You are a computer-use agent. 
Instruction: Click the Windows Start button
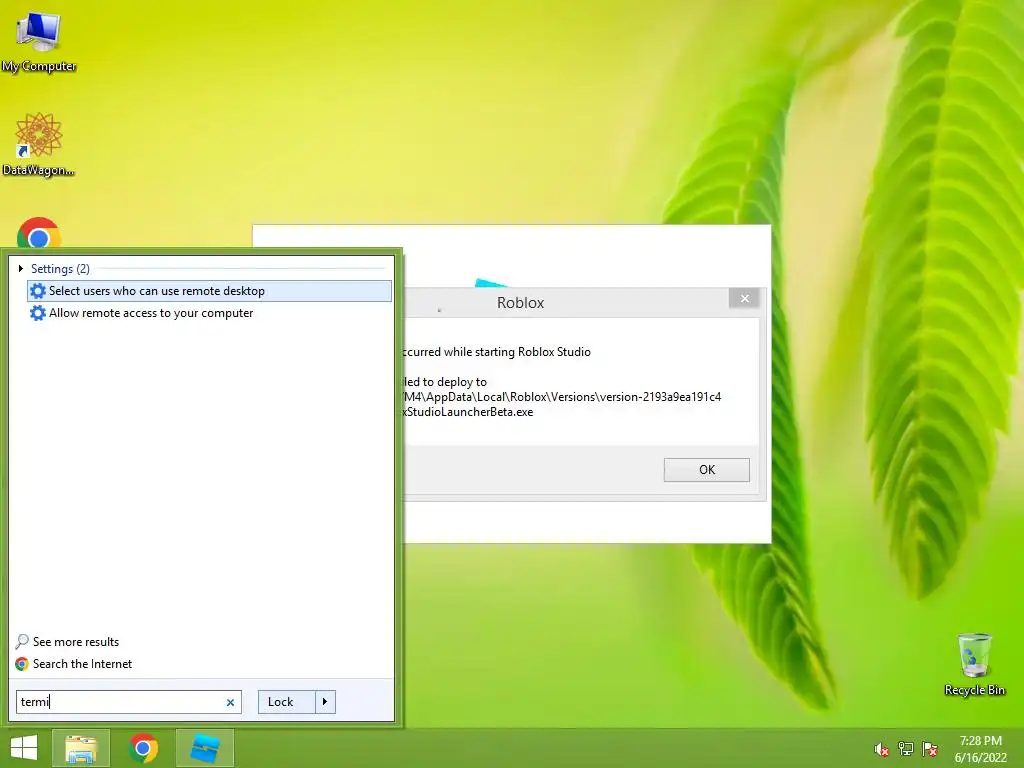pos(24,748)
